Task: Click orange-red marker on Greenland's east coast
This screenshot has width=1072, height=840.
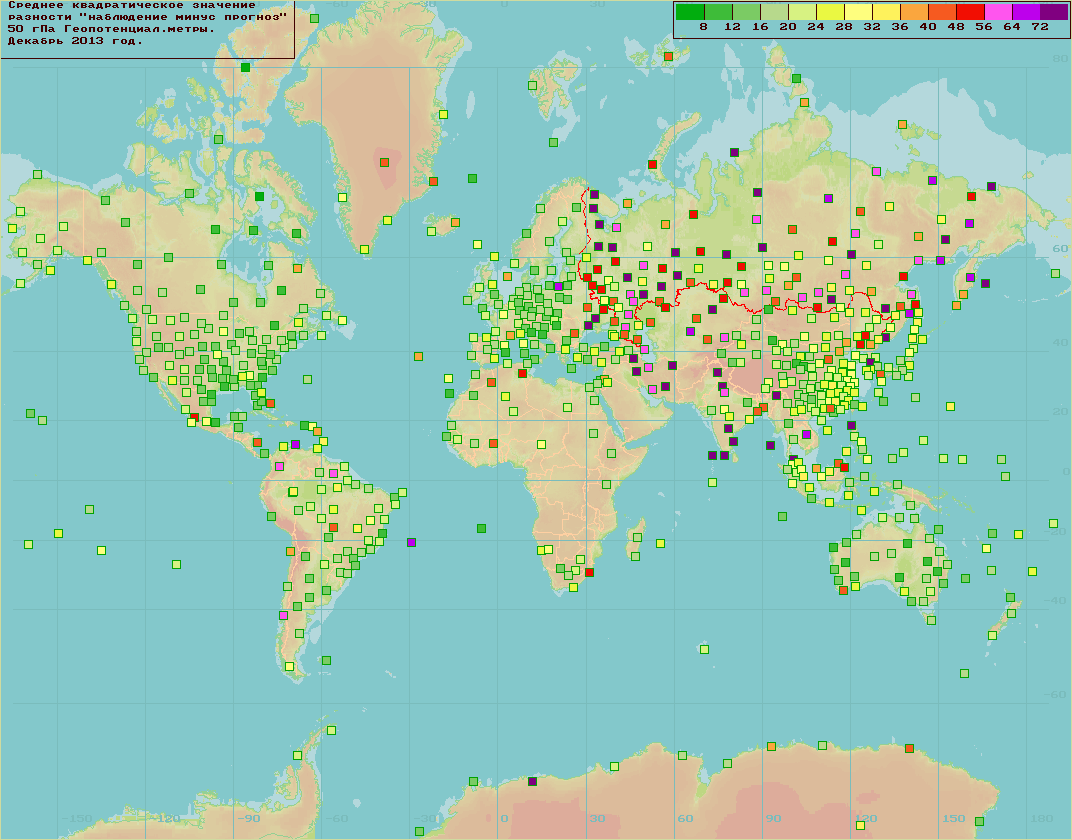Action: pyautogui.click(x=433, y=181)
